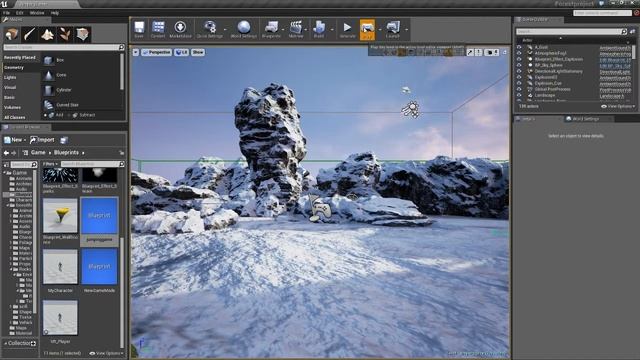Toggle visibility of BP_Sky_Sphere actor
Image resolution: width=640 pixels, height=360 pixels.
click(x=519, y=65)
